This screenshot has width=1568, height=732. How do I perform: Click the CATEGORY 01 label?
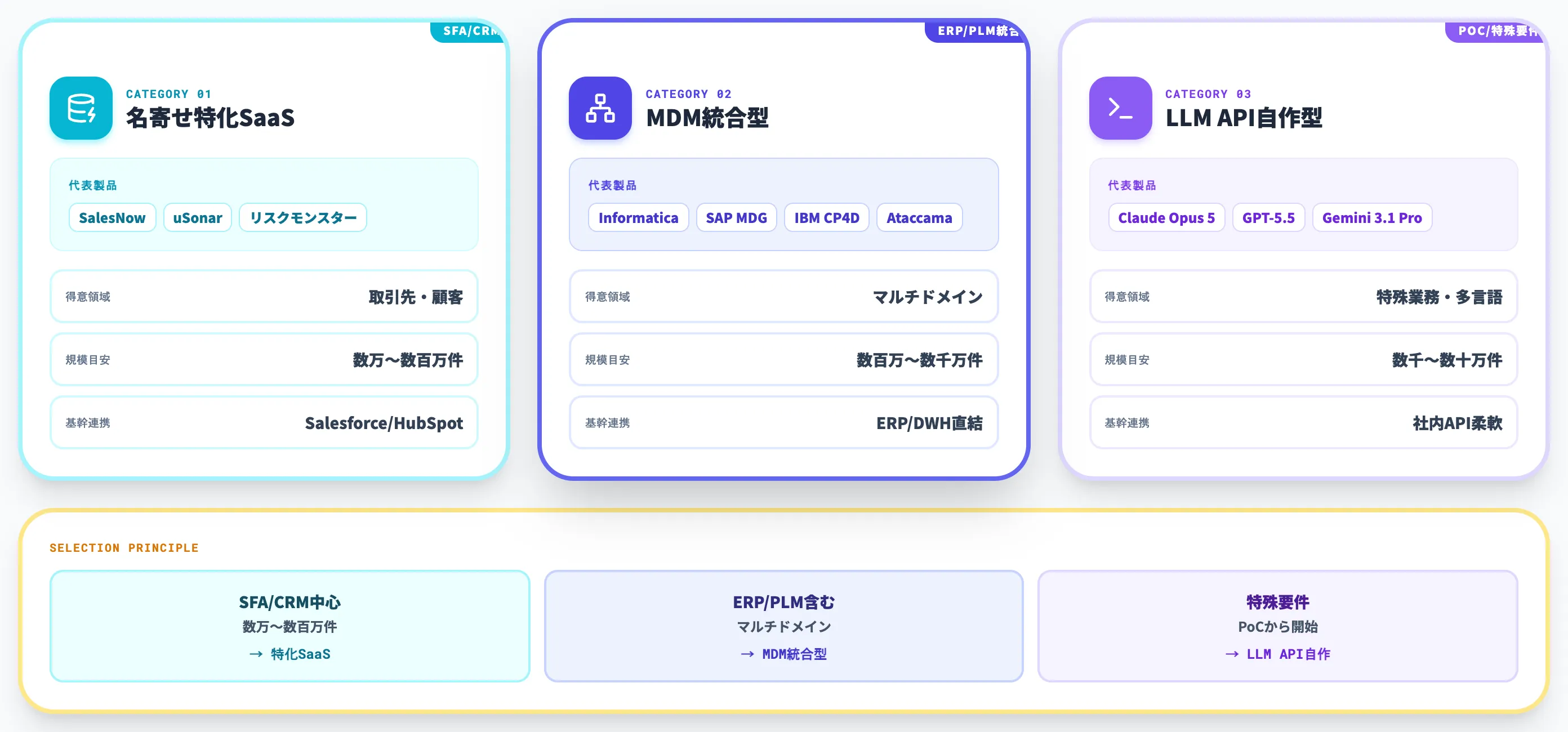[x=168, y=93]
